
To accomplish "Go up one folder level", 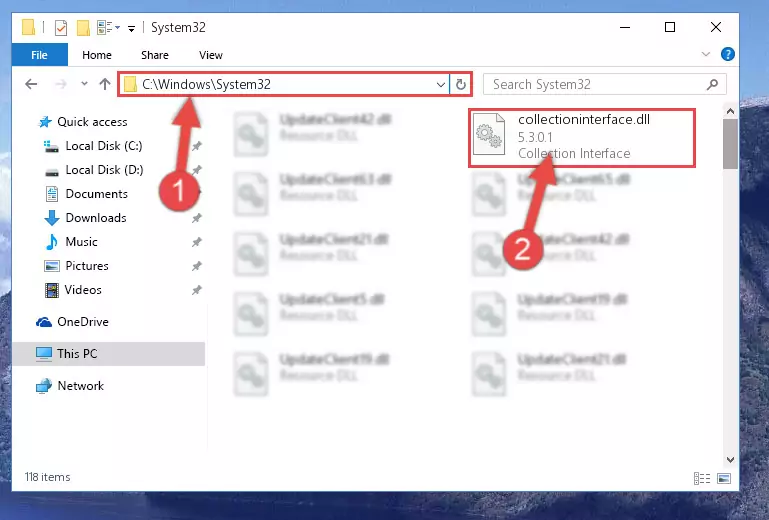I will (x=104, y=84).
